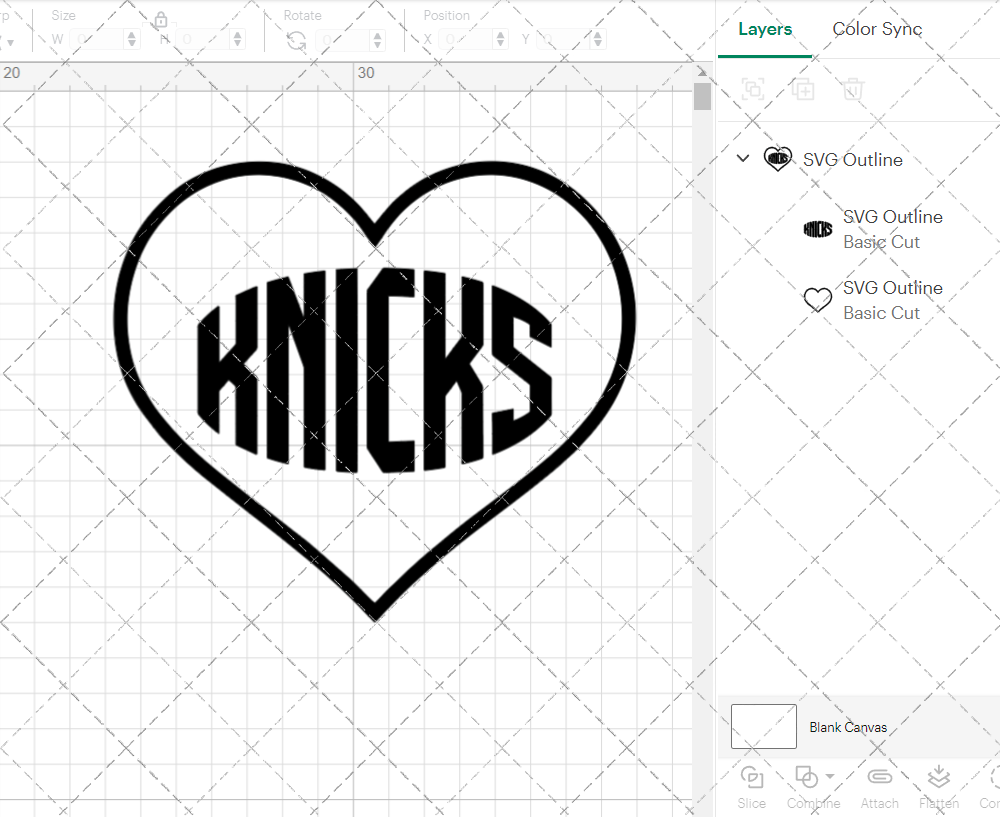Click the Position X stepper arrows
The width and height of the screenshot is (1000, 817).
[x=501, y=40]
